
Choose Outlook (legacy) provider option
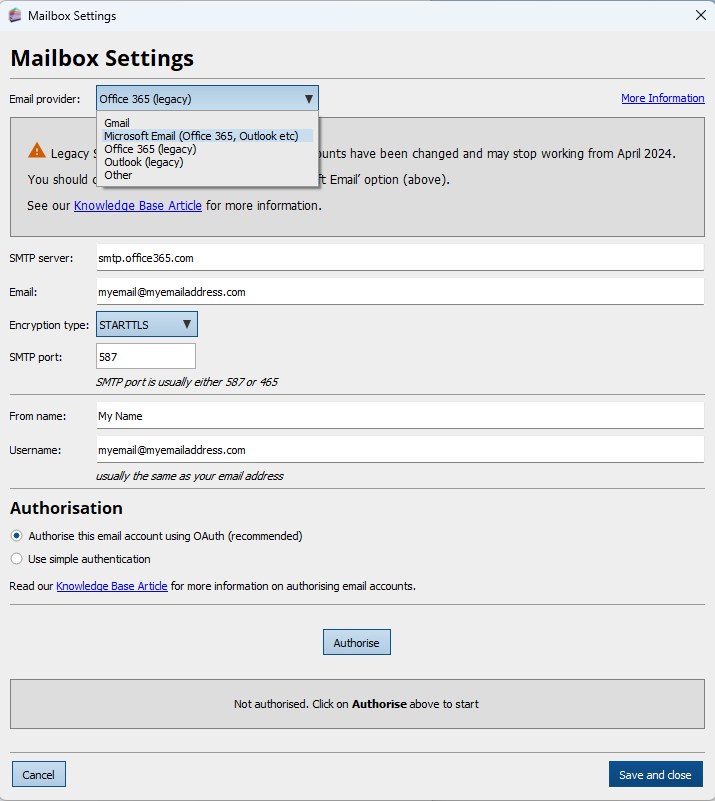(143, 162)
